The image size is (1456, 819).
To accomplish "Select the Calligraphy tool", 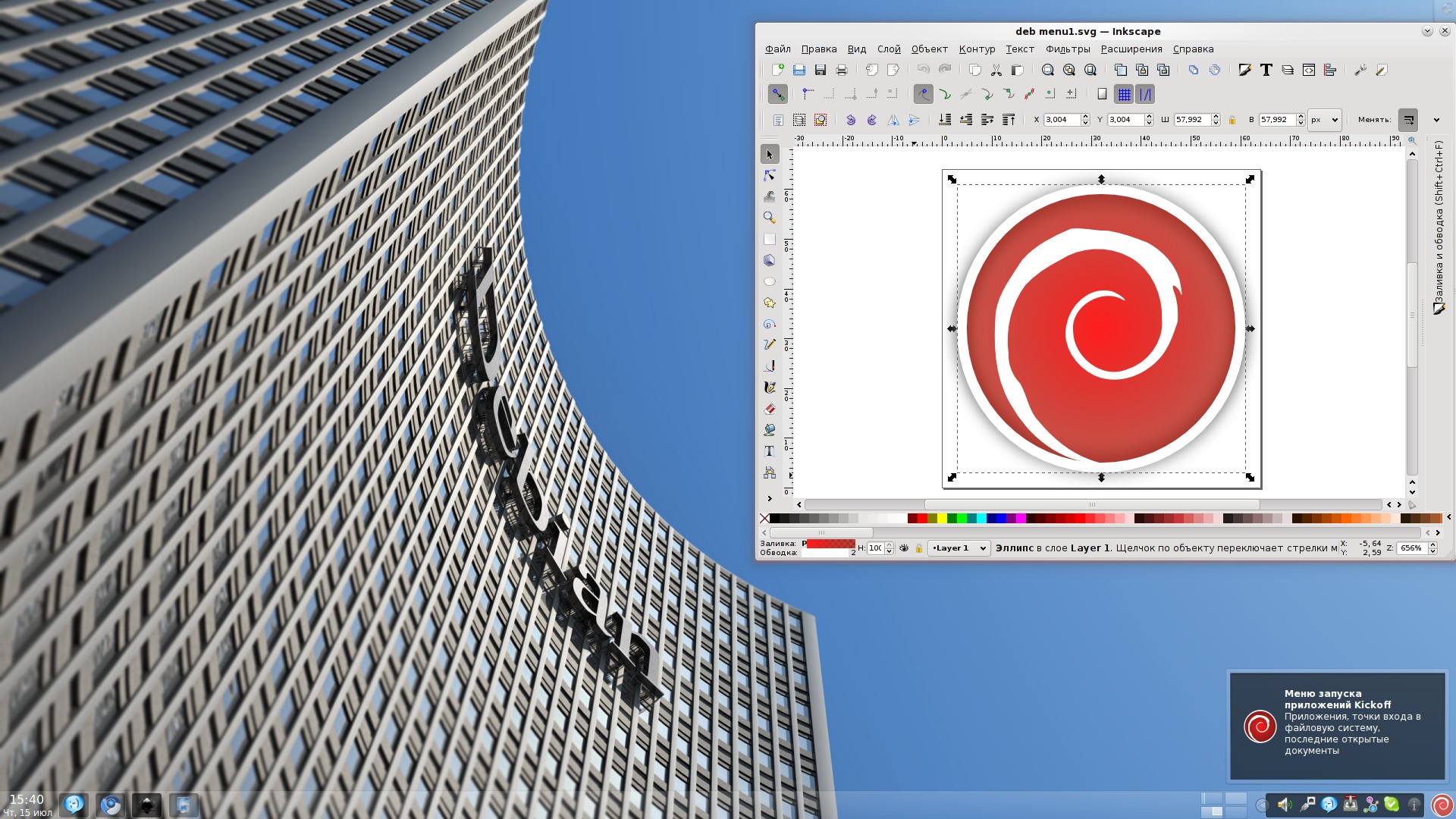I will click(769, 388).
